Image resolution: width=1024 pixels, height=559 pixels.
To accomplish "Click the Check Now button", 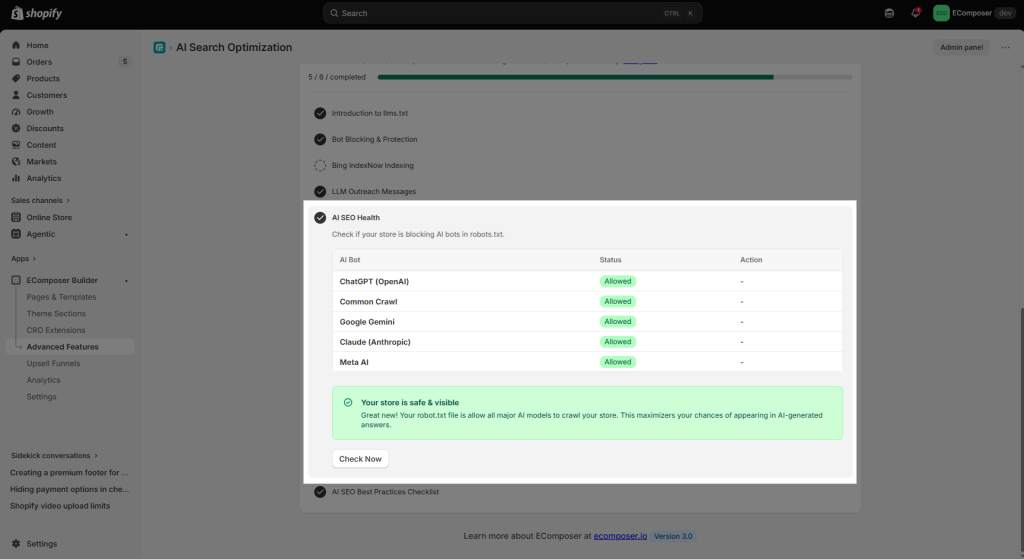I will 360,458.
